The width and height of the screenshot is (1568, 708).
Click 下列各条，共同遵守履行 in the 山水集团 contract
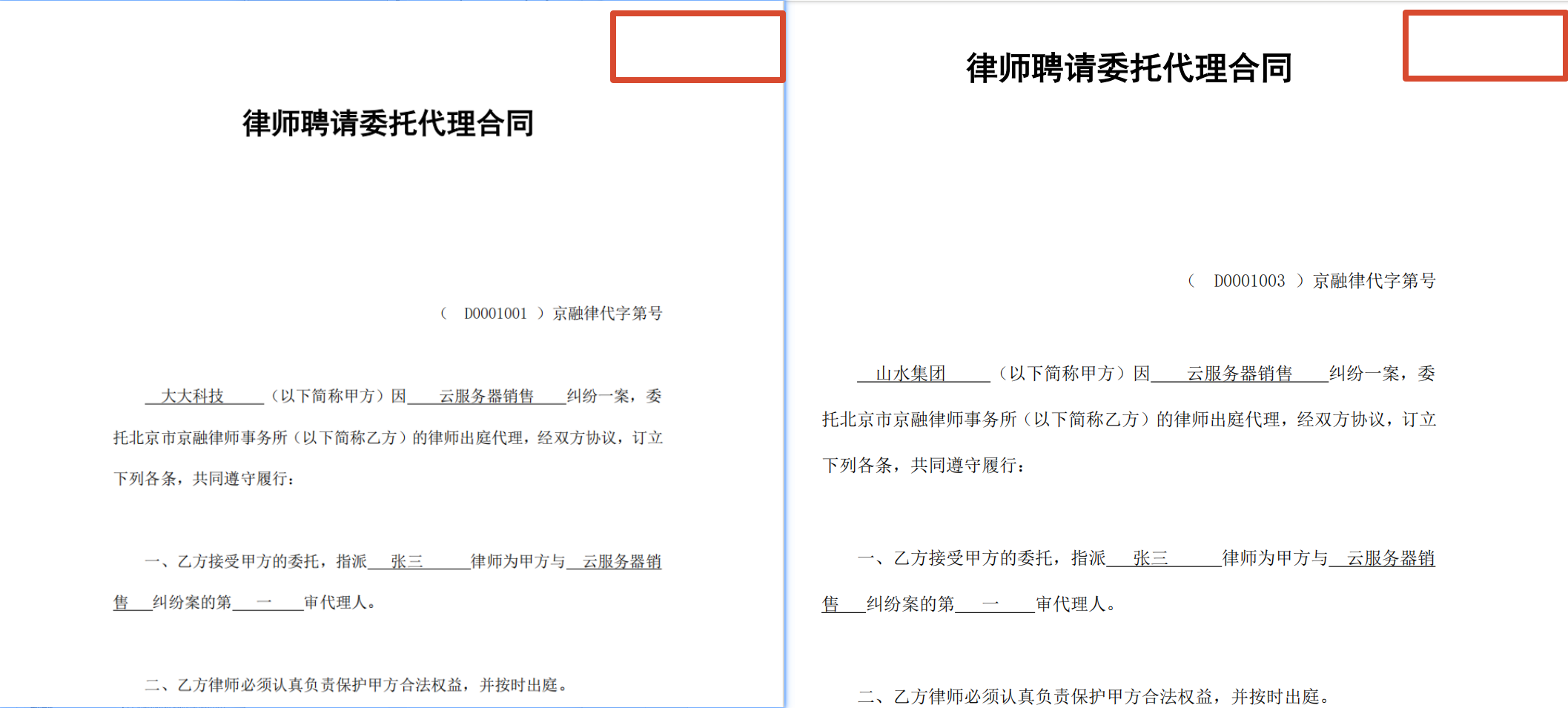[x=919, y=465]
